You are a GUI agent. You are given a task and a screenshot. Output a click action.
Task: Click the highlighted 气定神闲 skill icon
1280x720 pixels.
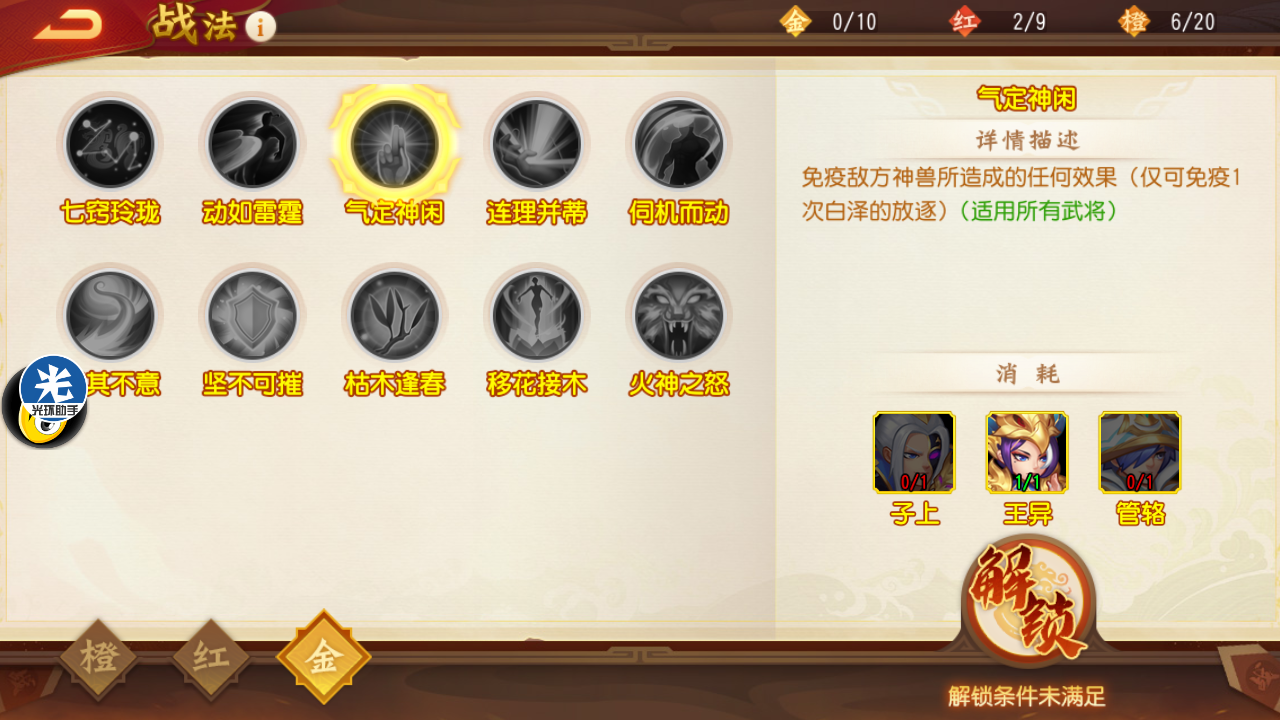pos(394,143)
